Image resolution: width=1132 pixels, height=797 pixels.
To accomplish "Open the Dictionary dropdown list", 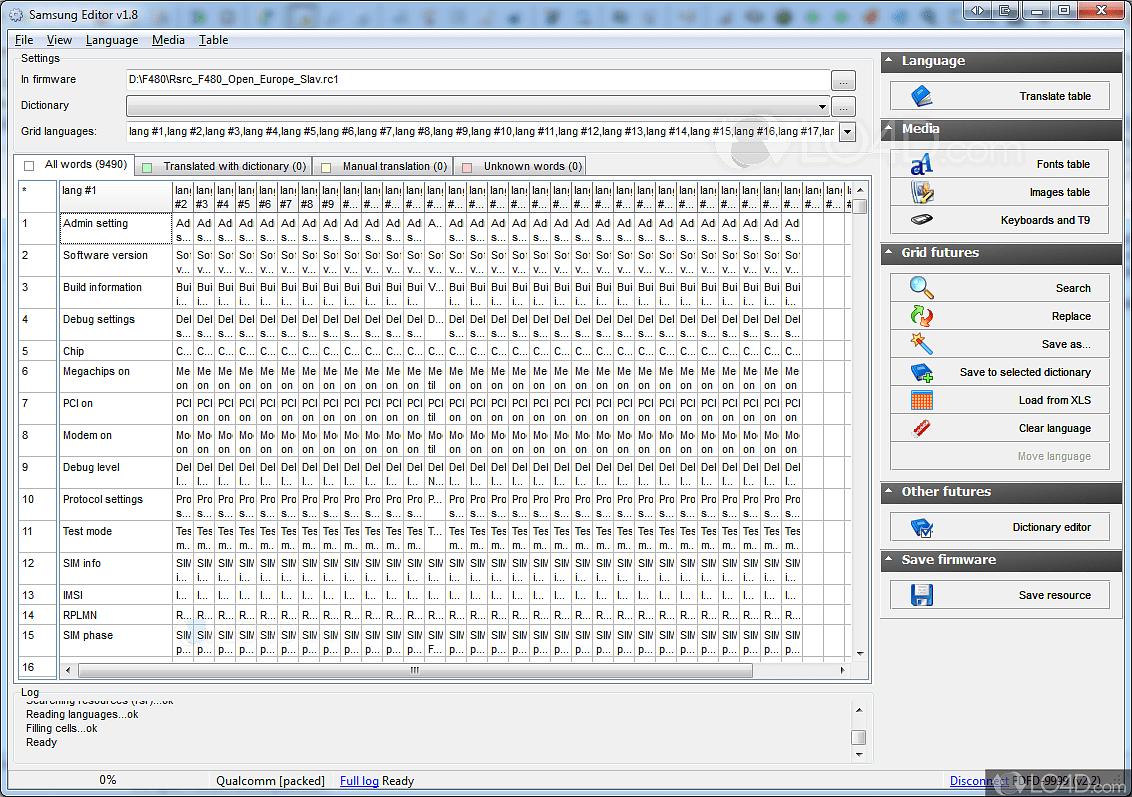I will click(x=822, y=106).
